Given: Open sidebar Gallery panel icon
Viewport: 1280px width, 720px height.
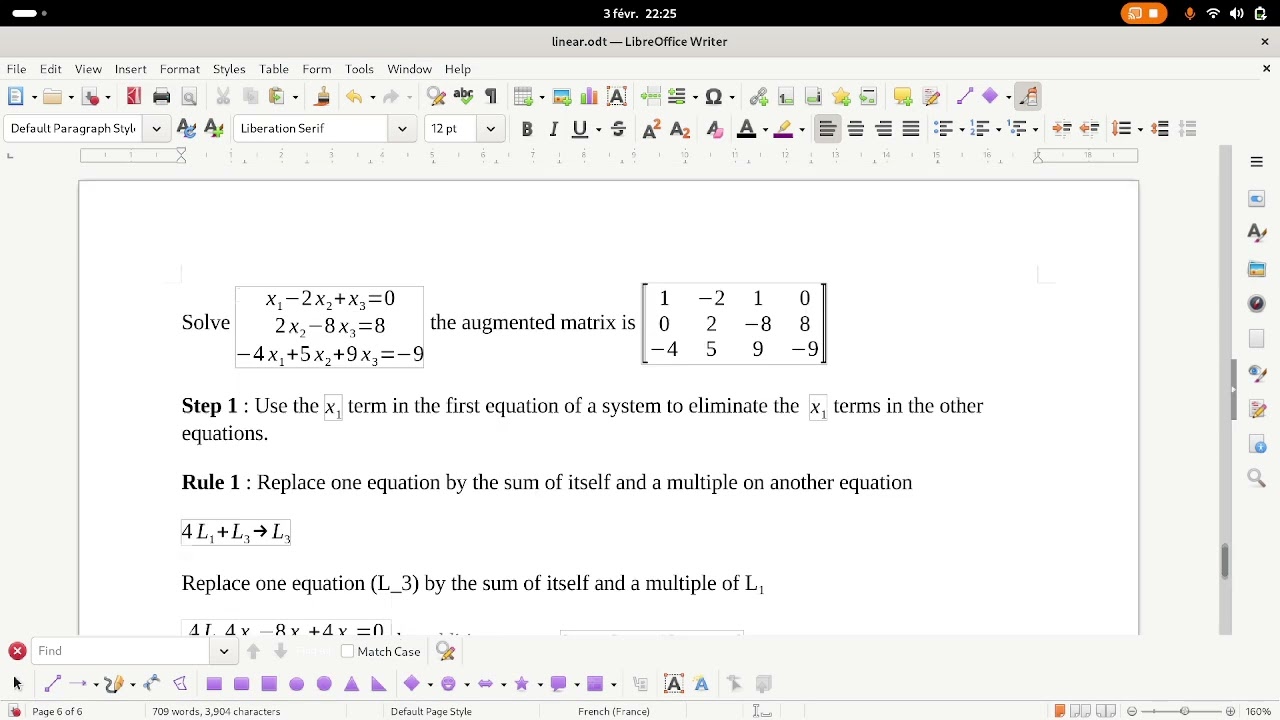Looking at the screenshot, I should point(1257,269).
